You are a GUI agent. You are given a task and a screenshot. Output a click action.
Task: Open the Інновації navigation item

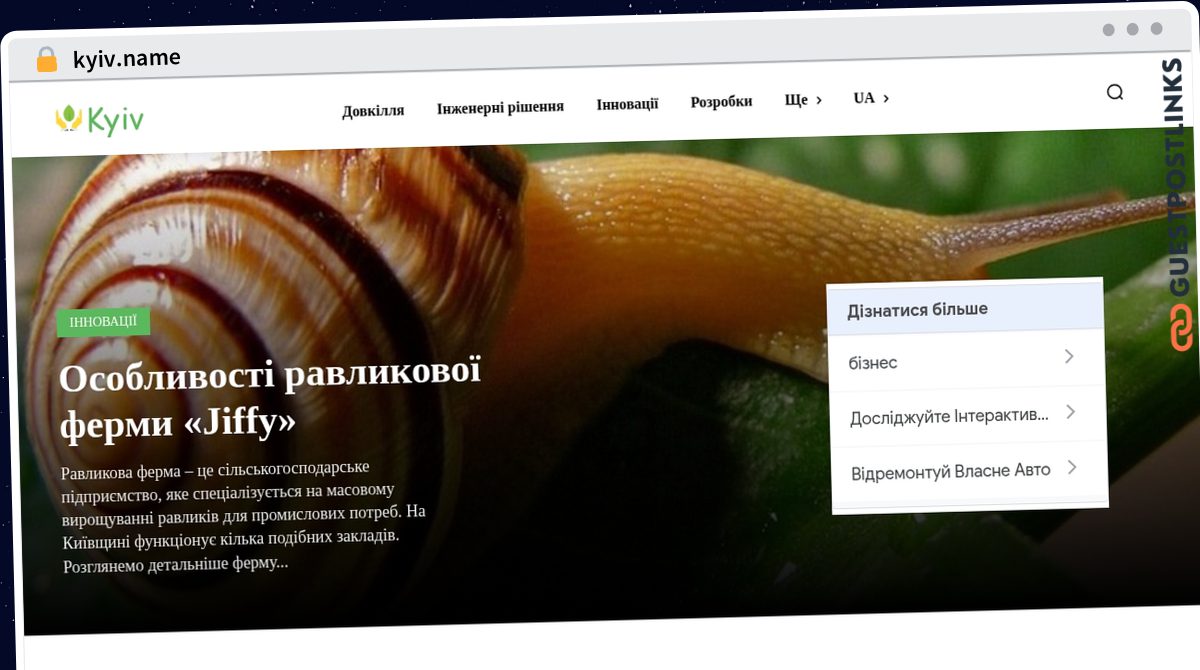[x=627, y=104]
